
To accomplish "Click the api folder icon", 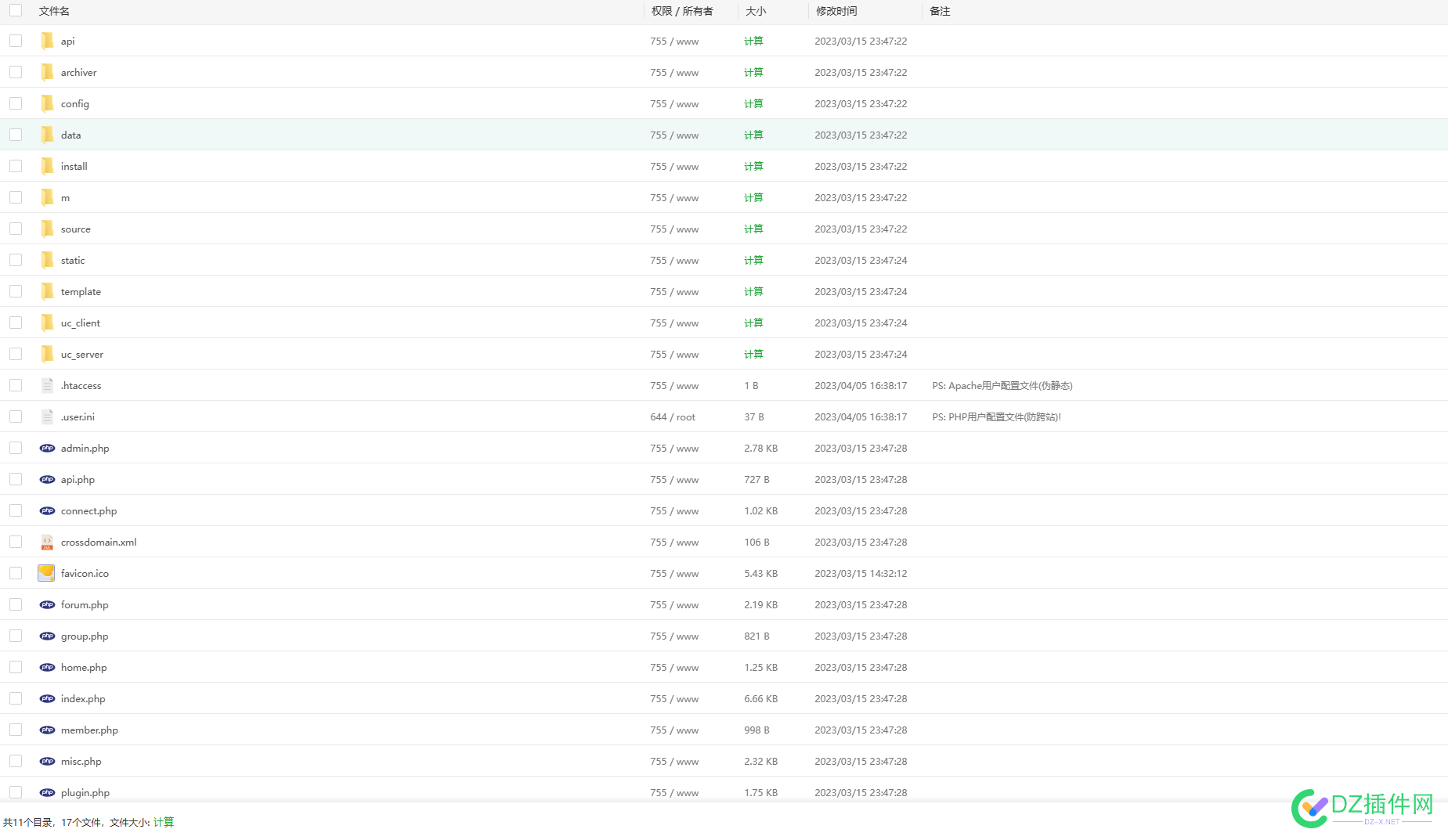I will (x=47, y=41).
